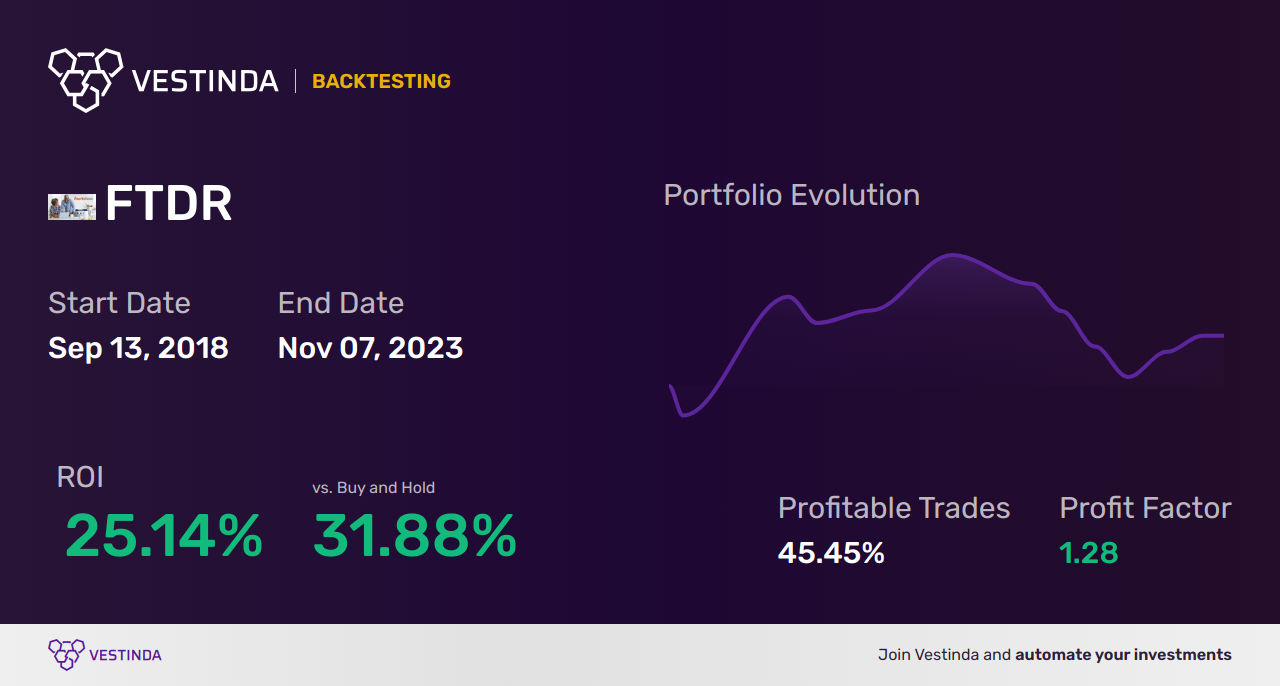Click the Join Vestinda and automate your investments text
The image size is (1280, 686).
[x=1055, y=655]
